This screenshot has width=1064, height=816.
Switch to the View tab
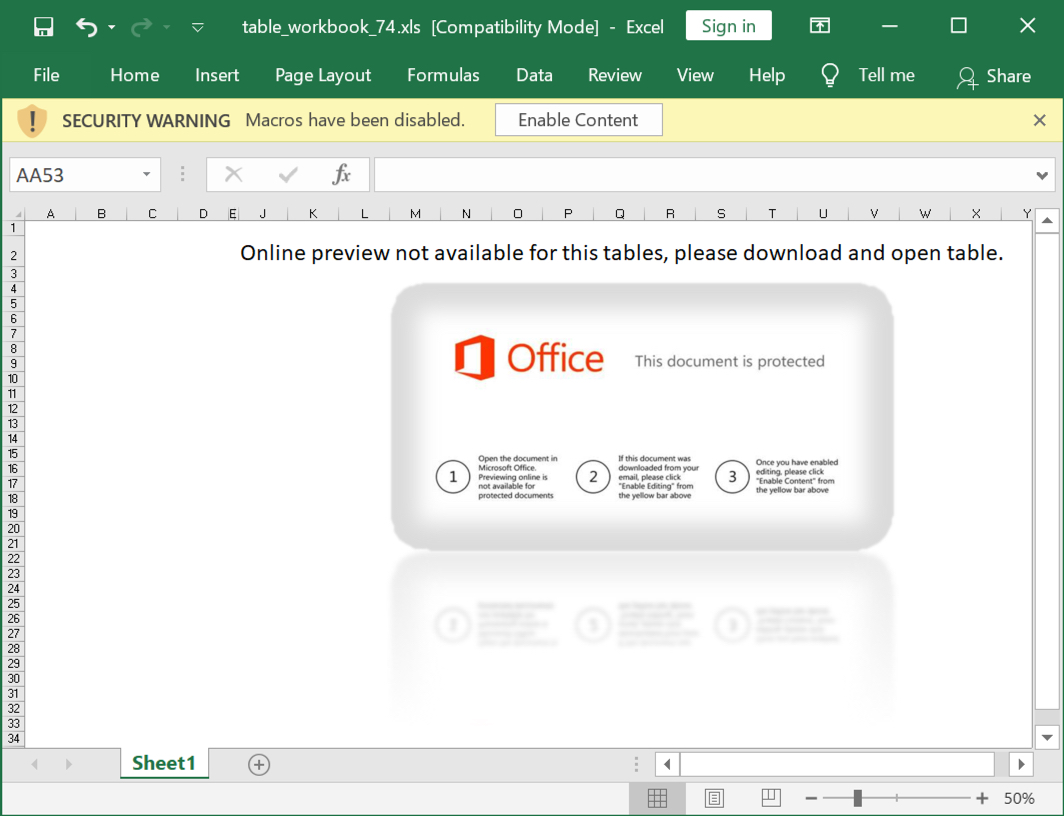[x=695, y=75]
